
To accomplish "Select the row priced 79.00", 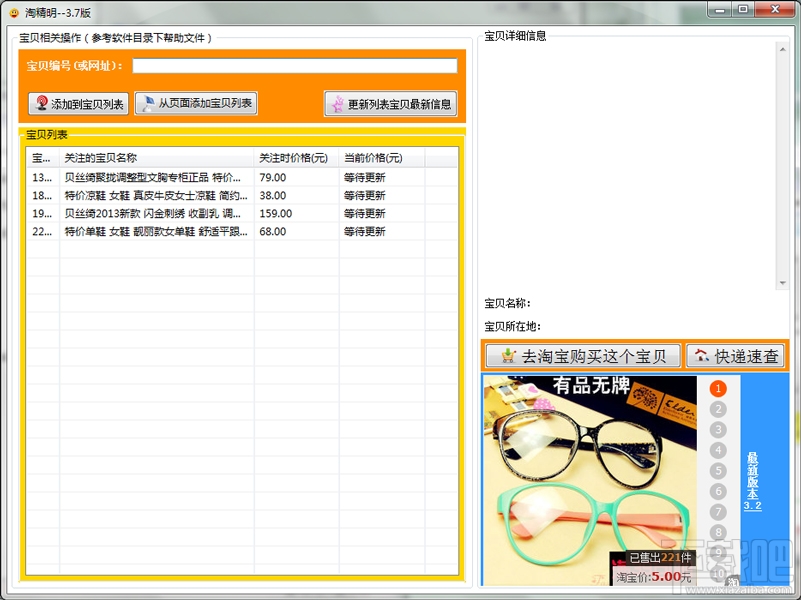I will tap(242, 178).
